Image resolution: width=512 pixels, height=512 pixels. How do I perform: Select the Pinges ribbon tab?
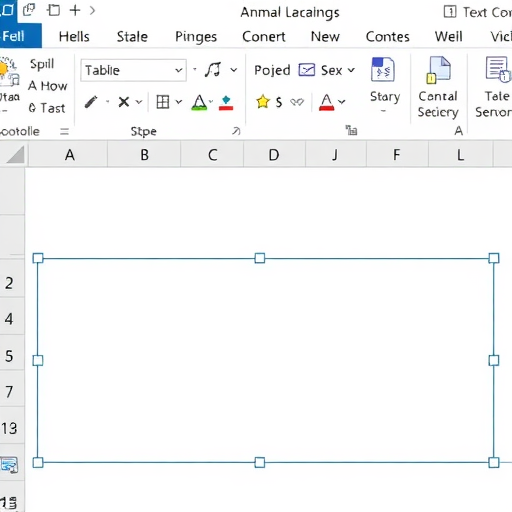point(196,37)
